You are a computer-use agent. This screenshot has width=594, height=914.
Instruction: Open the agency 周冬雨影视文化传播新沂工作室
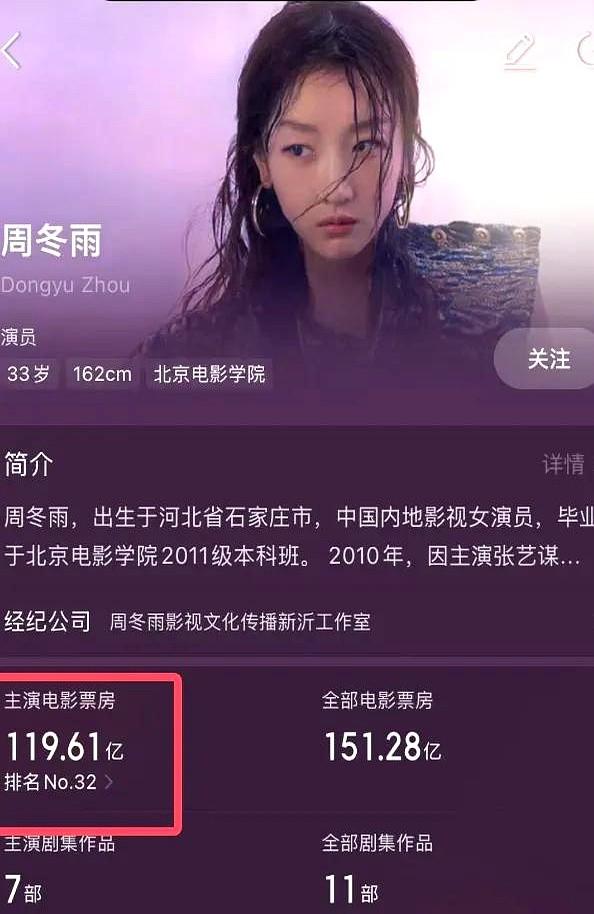[x=240, y=621]
